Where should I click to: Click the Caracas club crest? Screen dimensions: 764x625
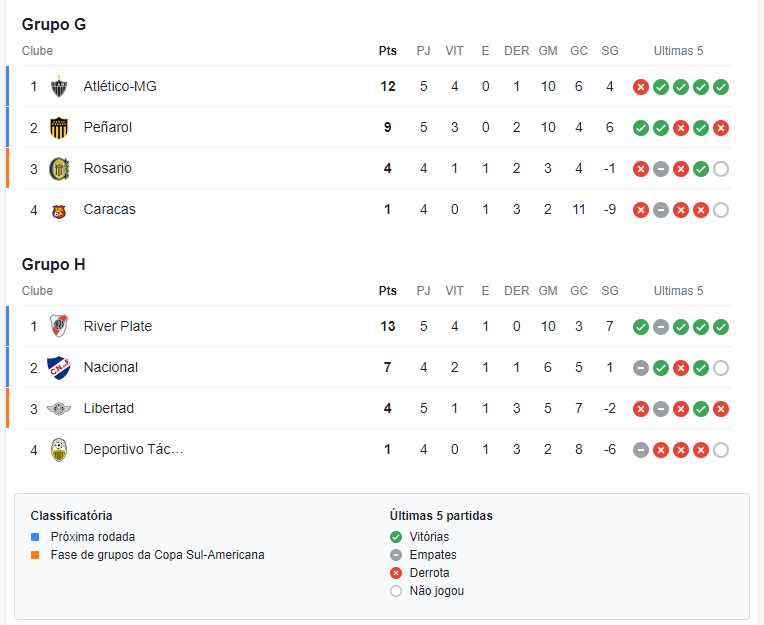(x=59, y=211)
